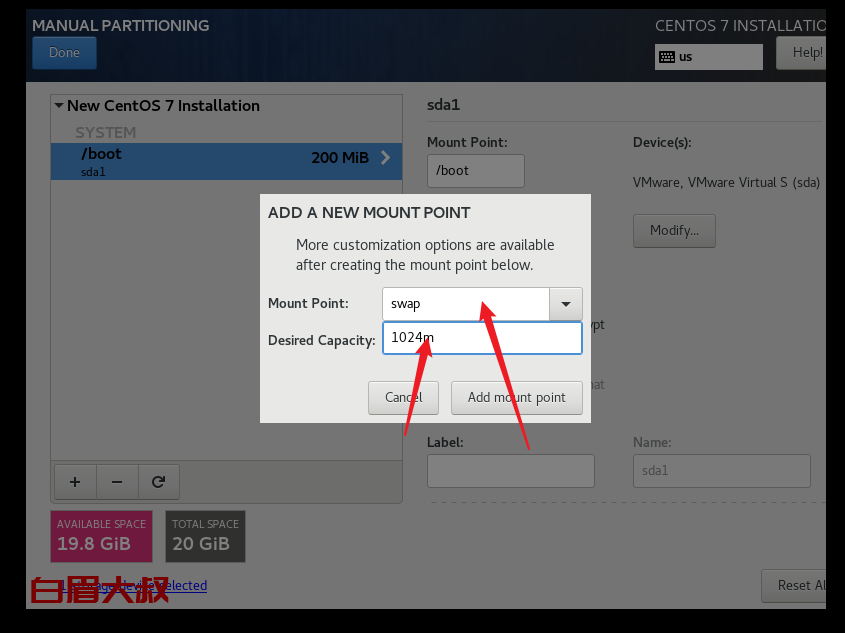Open the Mount Point dropdown arrow in dialog
This screenshot has height=633, width=845.
click(x=566, y=304)
